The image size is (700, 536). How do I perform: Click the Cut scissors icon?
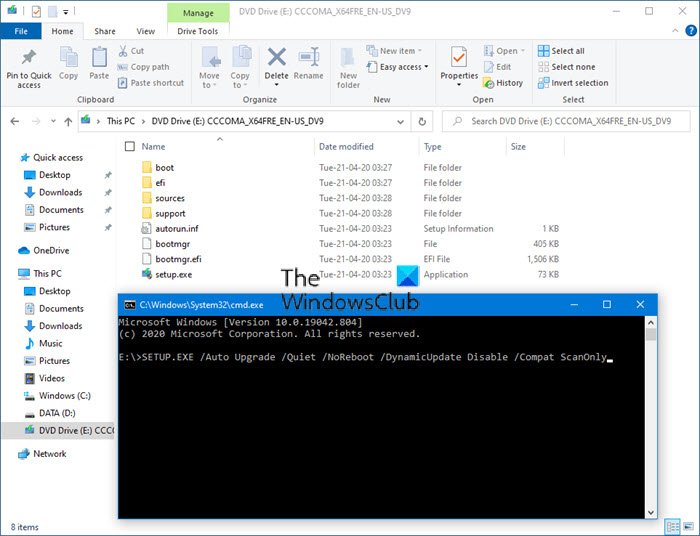coord(123,51)
